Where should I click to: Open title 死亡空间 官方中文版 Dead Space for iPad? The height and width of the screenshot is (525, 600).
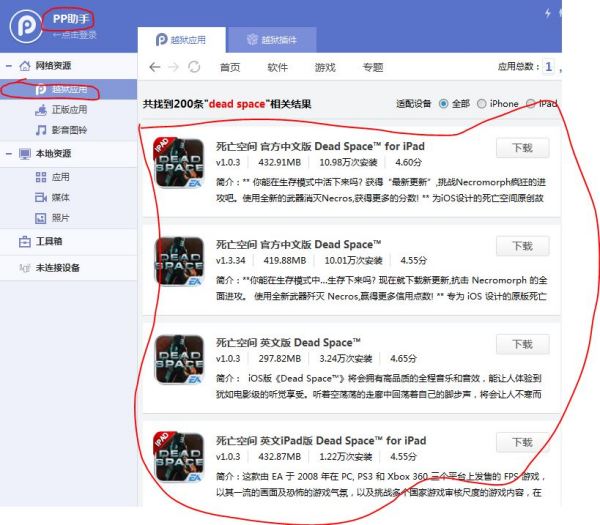[320, 147]
